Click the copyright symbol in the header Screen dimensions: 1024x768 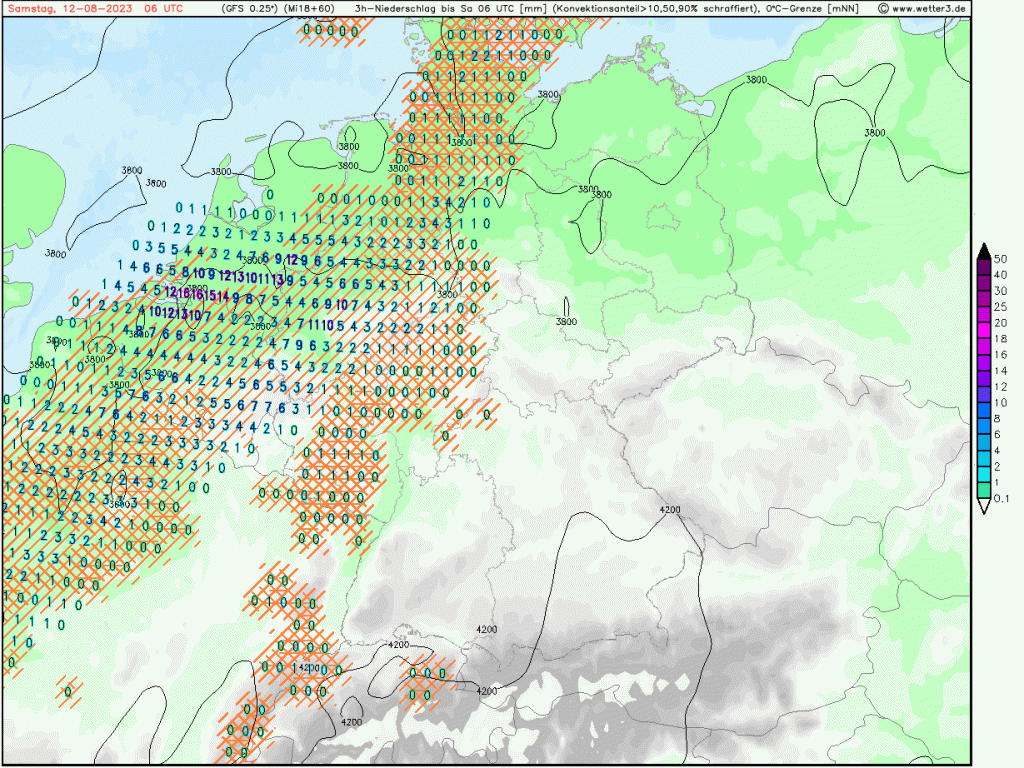pyautogui.click(x=883, y=8)
